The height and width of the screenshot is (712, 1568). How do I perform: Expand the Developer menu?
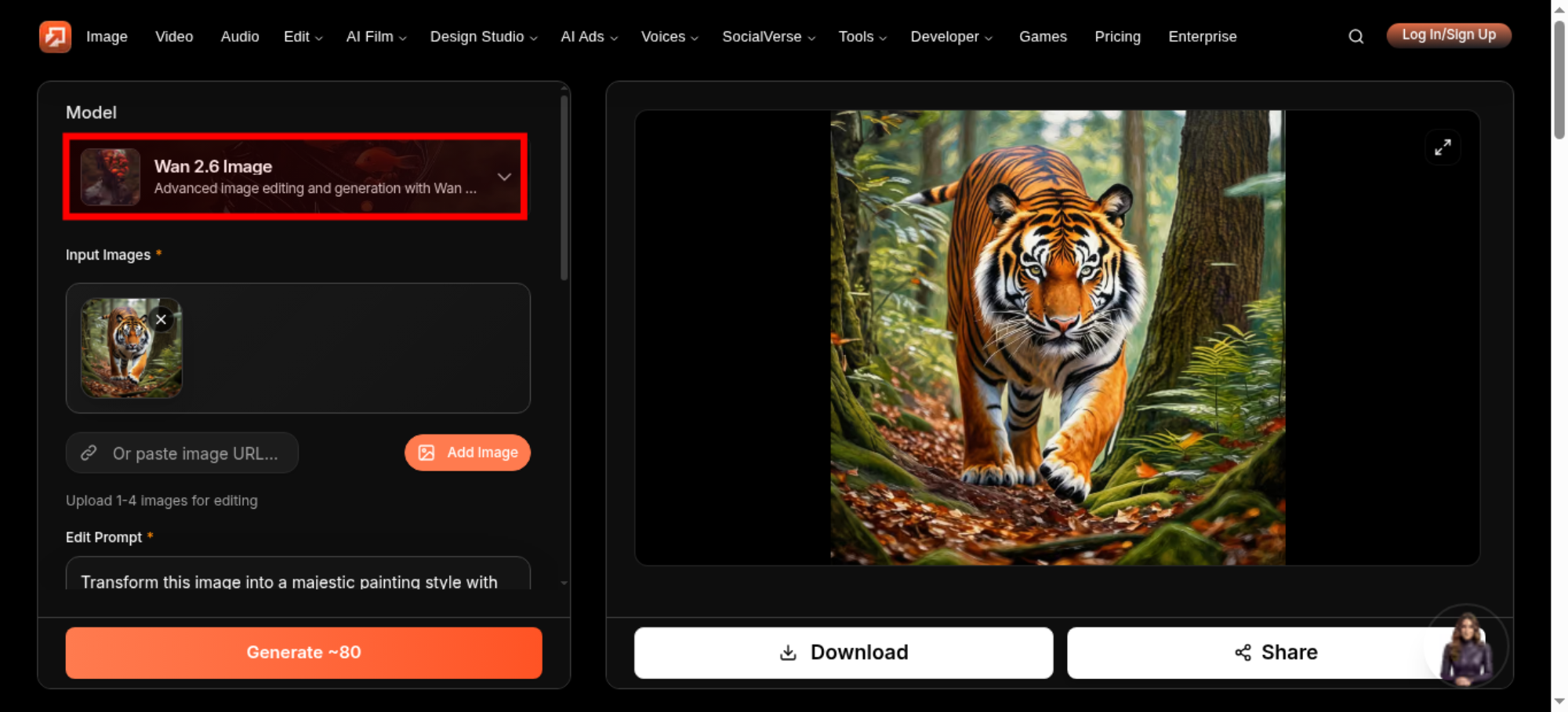point(951,37)
